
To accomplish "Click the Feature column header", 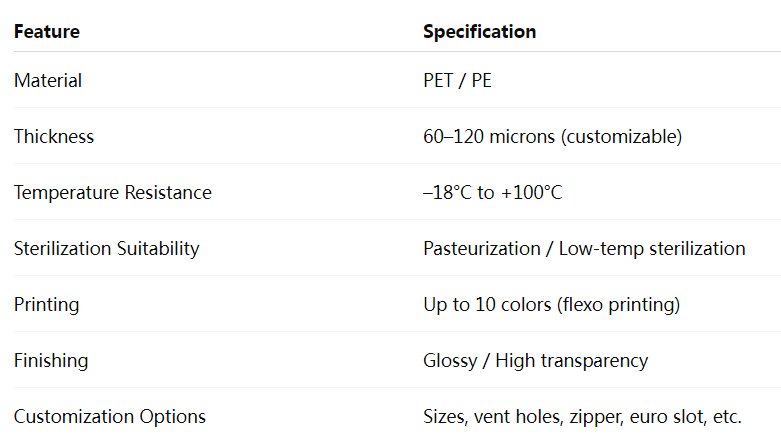I will 47,31.
